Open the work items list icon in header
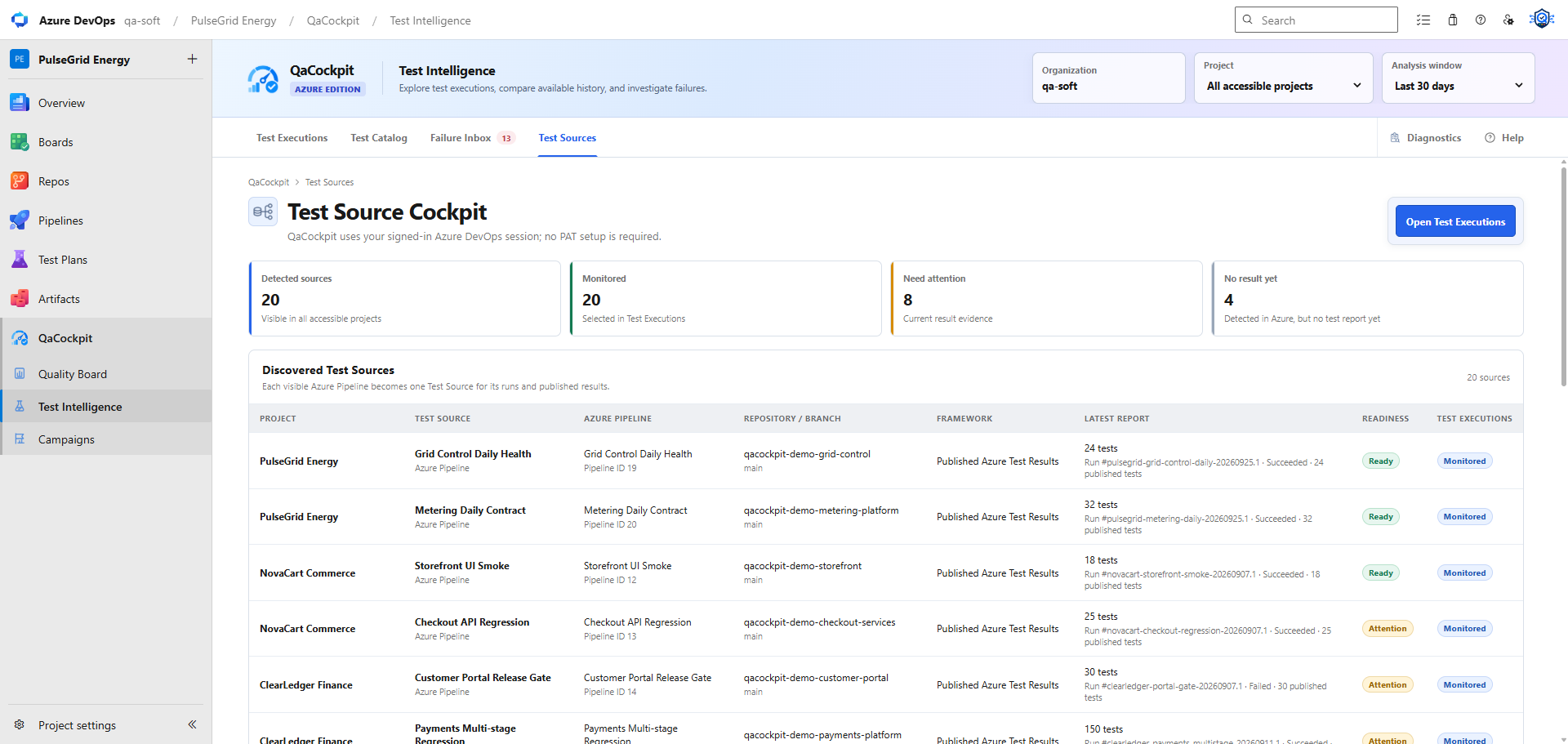The height and width of the screenshot is (744, 1568). (x=1423, y=20)
